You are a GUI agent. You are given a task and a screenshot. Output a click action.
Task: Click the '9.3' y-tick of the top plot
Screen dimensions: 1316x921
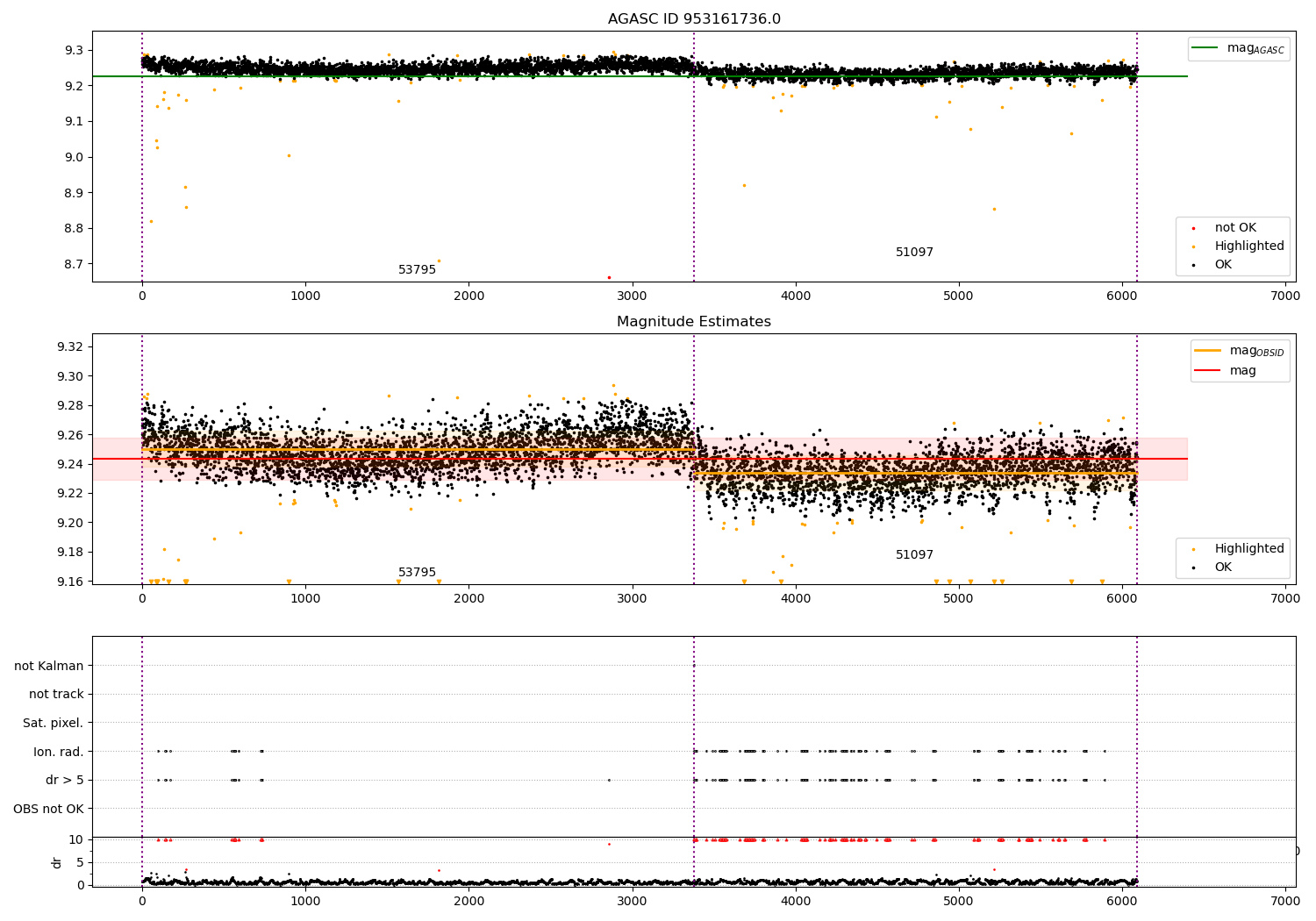74,50
